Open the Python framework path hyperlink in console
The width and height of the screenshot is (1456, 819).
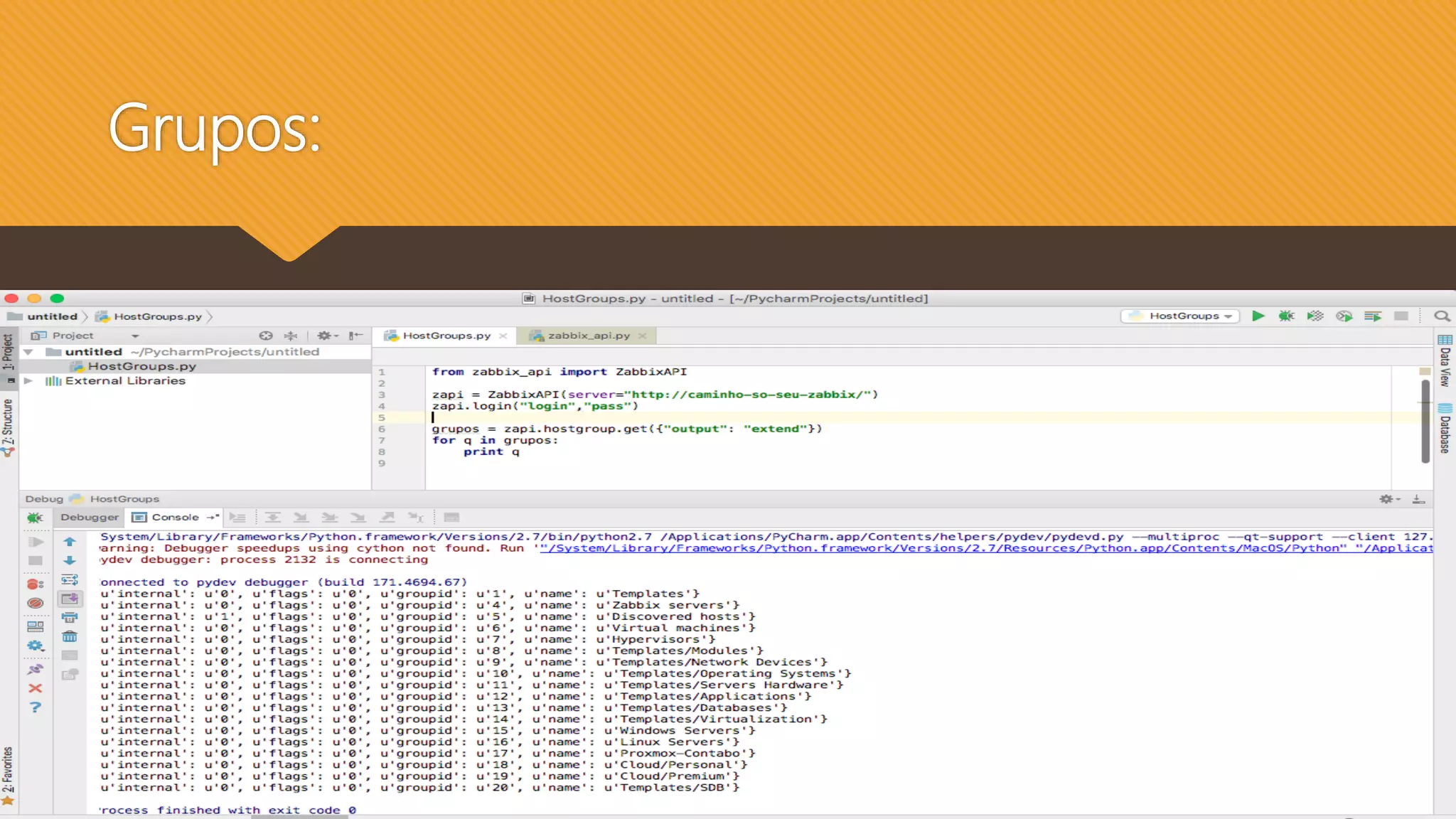[x=782, y=548]
